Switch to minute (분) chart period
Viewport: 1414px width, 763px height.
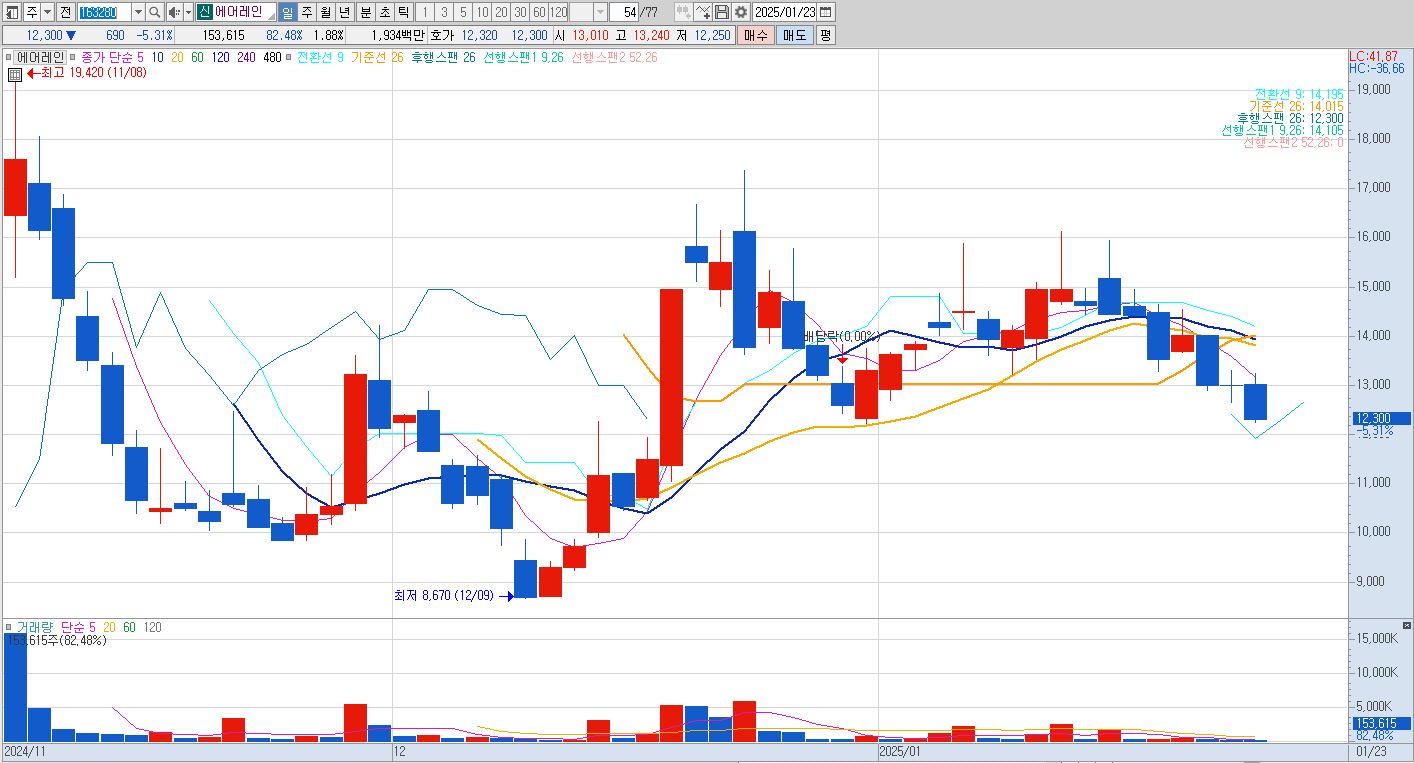click(x=364, y=12)
